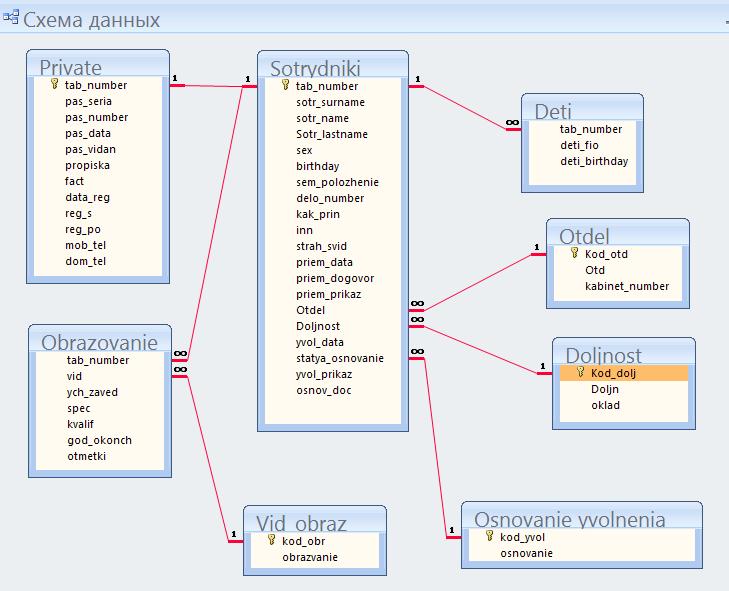The width and height of the screenshot is (729, 591).
Task: Click the key icon next to kod_yvol
Action: (490, 536)
